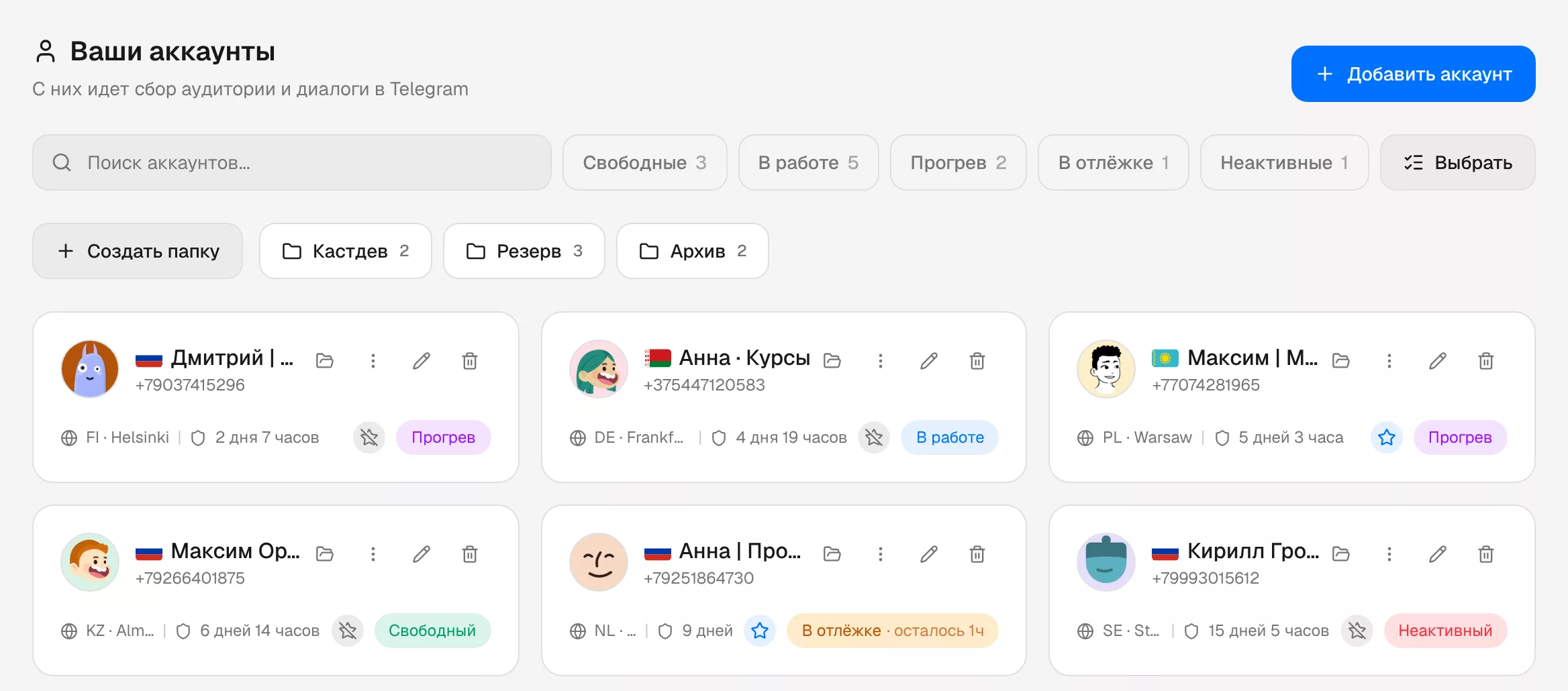1568x691 pixels.
Task: Move Анна | Про... account to folder
Action: pos(832,554)
